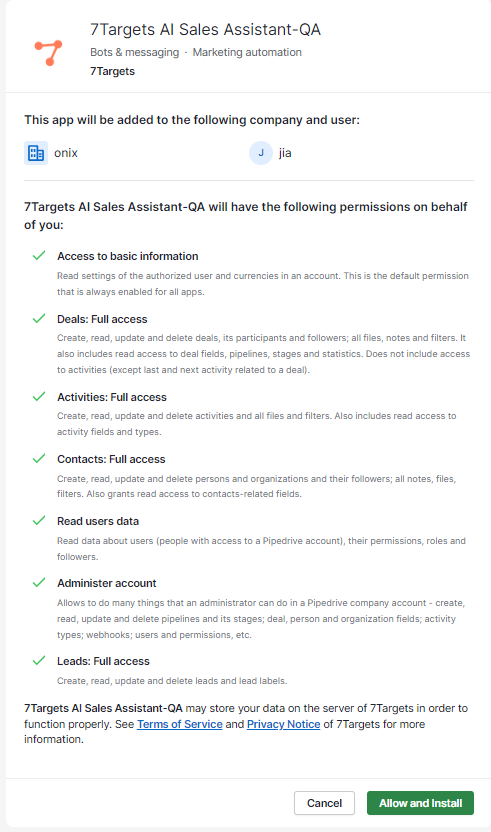This screenshot has width=491, height=832.
Task: Select the Marketing automation category
Action: tap(247, 52)
